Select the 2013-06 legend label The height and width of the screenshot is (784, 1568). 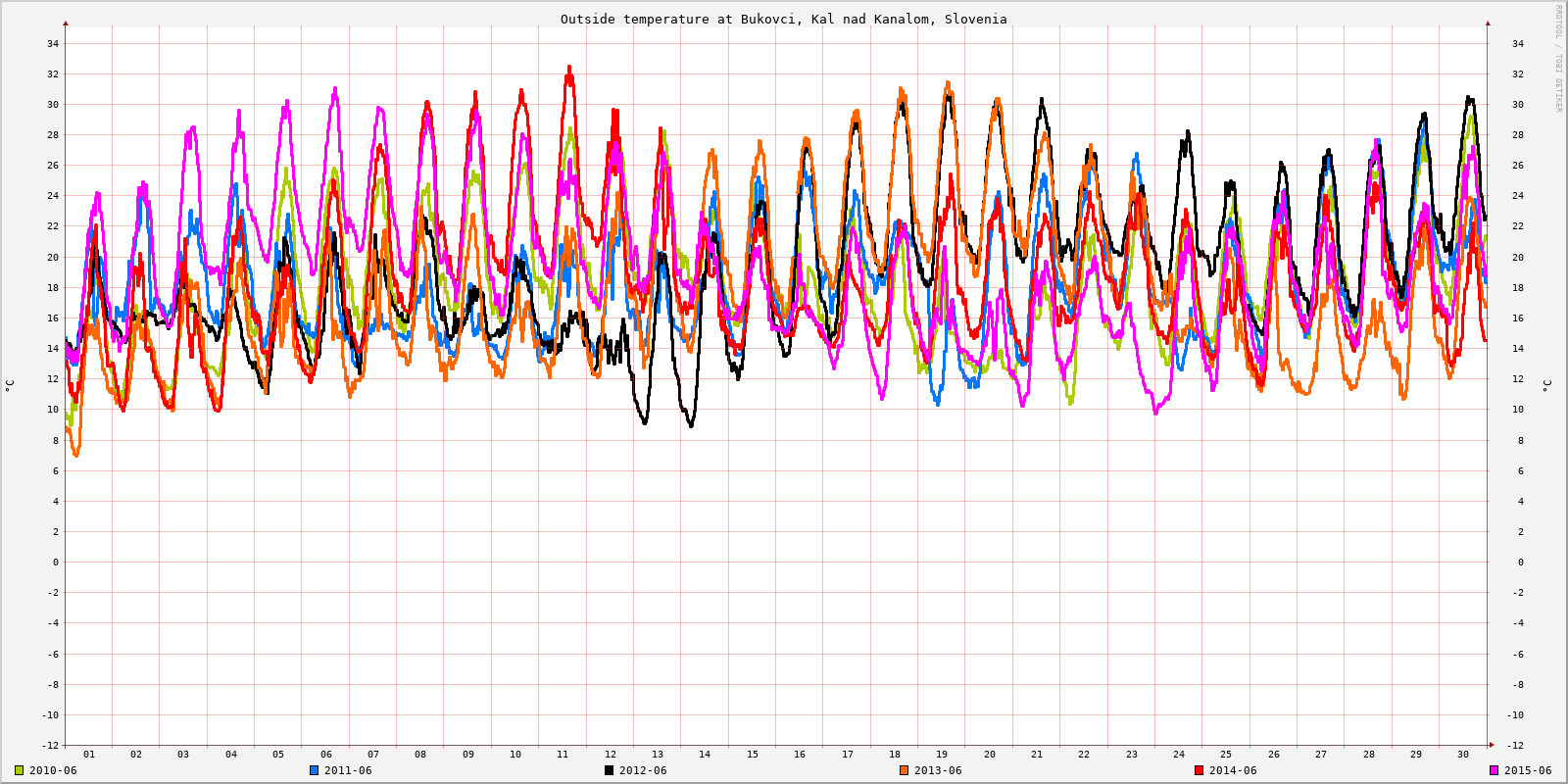click(938, 770)
